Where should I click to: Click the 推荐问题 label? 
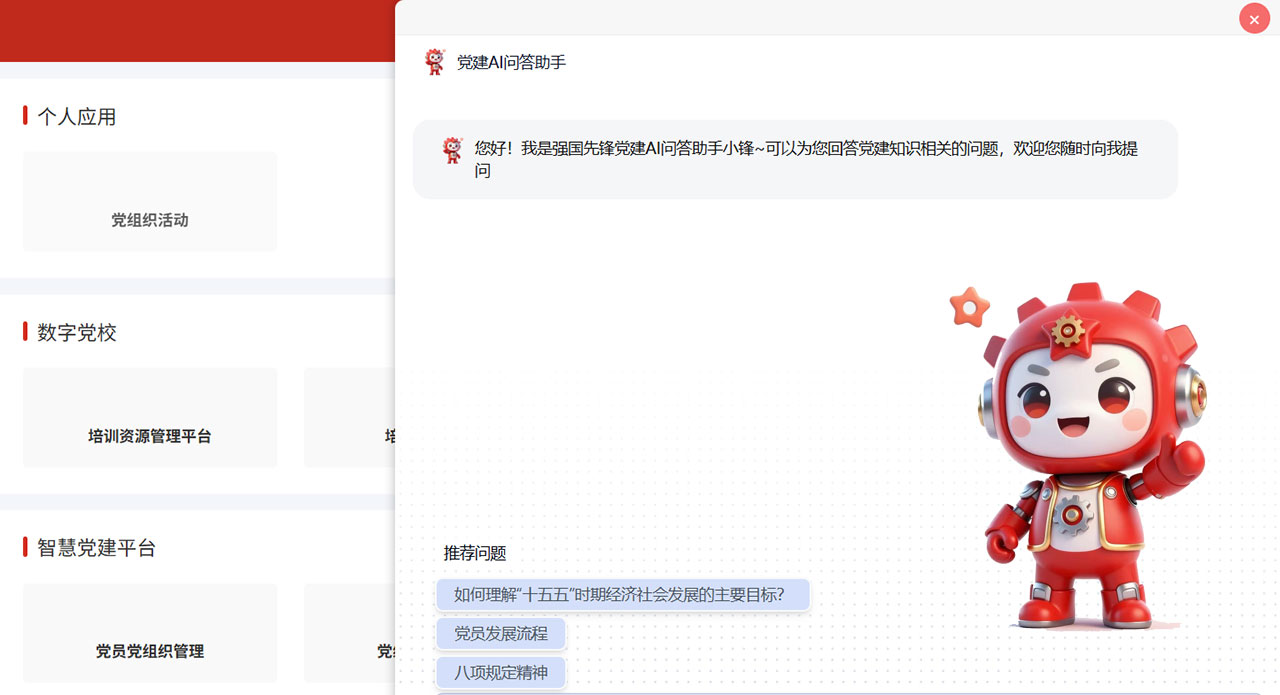(475, 553)
